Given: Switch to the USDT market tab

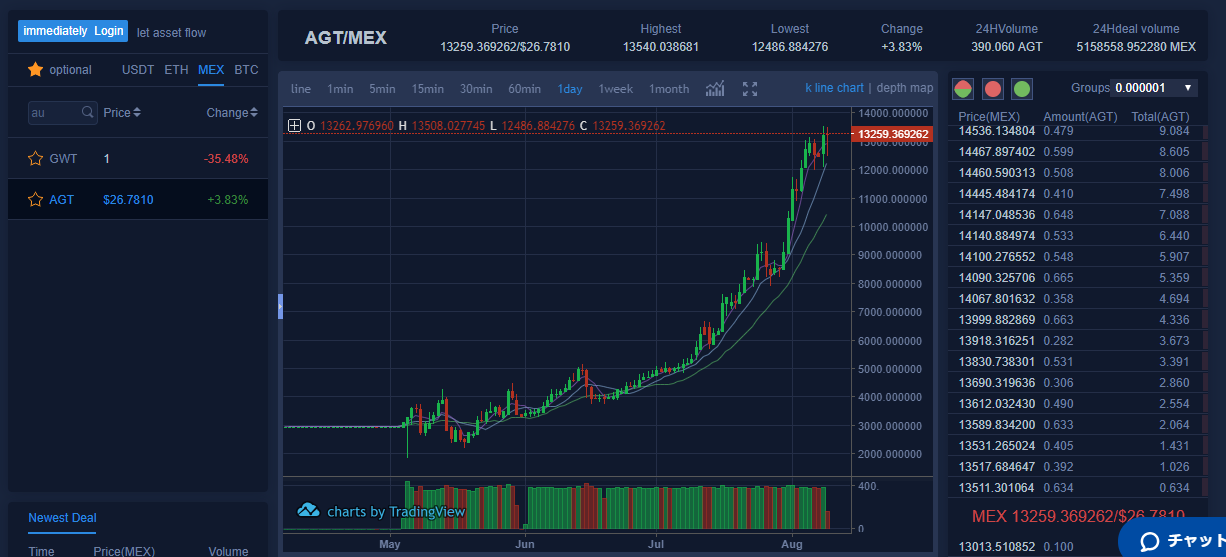Looking at the screenshot, I should [138, 70].
